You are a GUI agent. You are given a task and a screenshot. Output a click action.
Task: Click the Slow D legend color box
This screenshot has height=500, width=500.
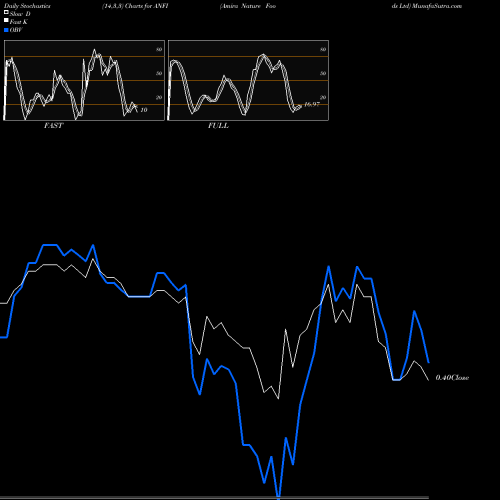click(x=6, y=12)
